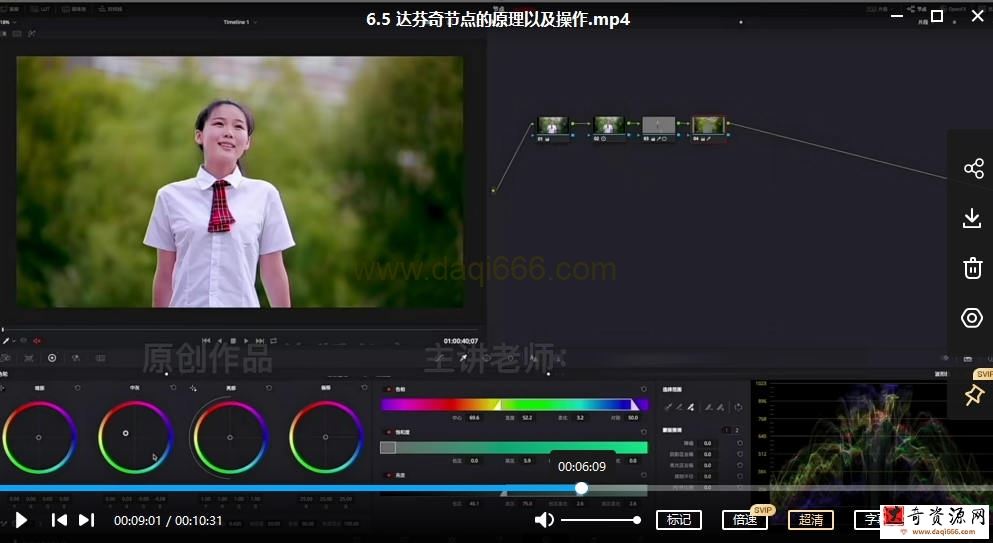Screen dimensions: 993x543
Task: Reset the 亮部 gain wheel
Action: [x=269, y=388]
